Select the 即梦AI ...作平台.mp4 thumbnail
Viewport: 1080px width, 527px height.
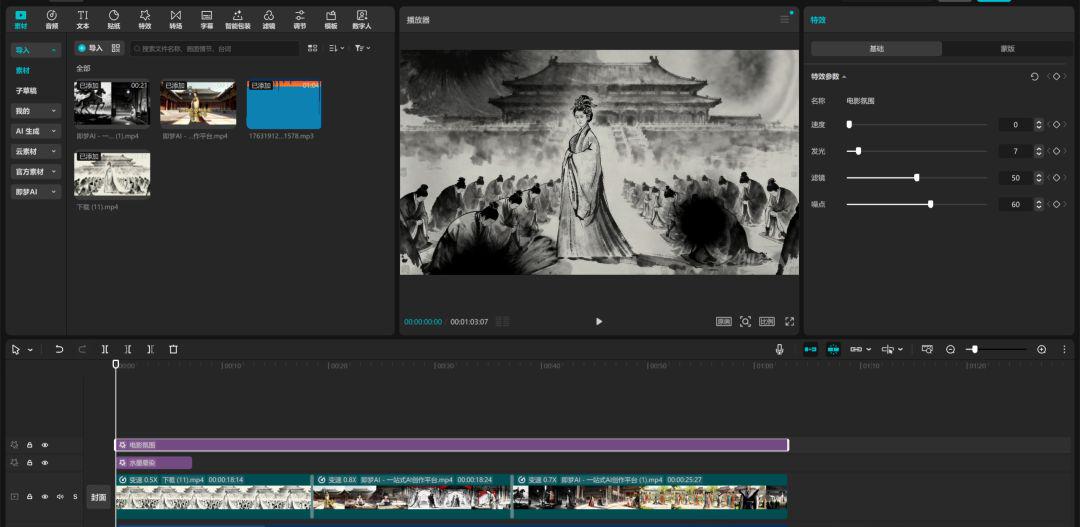click(x=198, y=103)
